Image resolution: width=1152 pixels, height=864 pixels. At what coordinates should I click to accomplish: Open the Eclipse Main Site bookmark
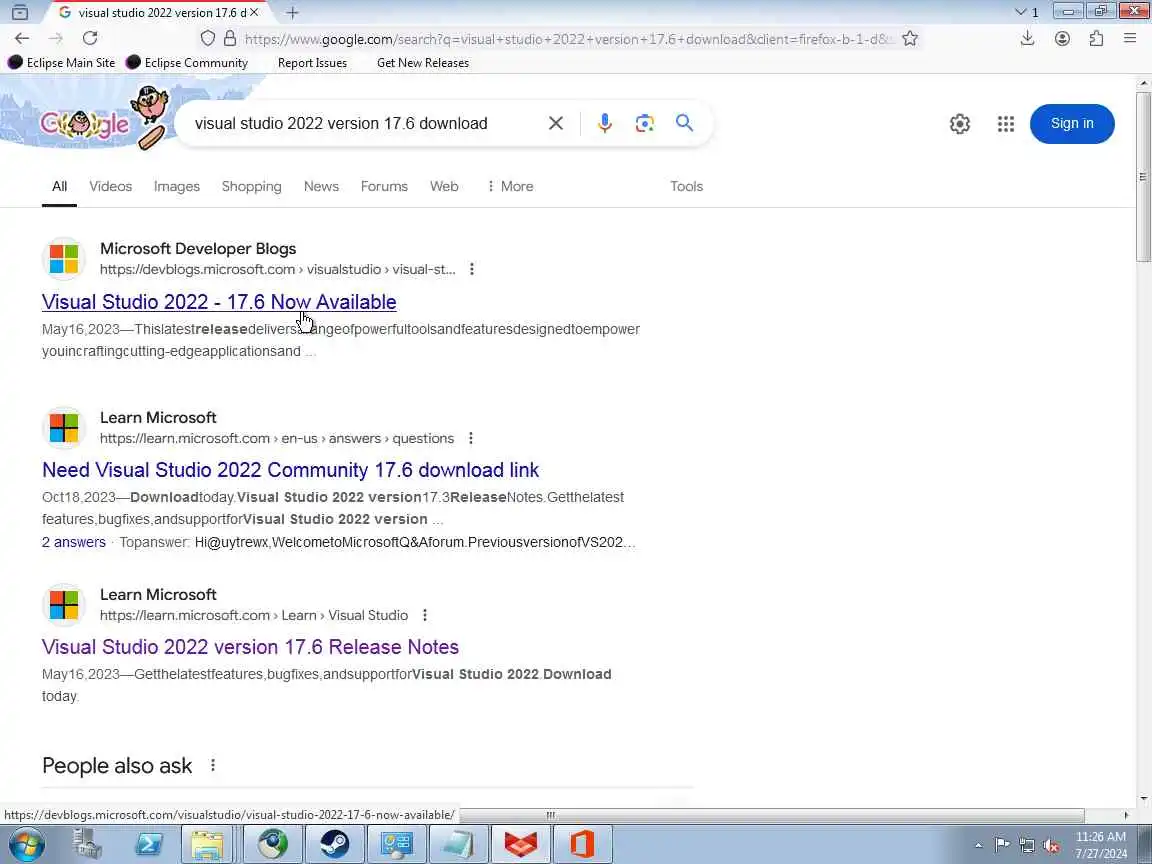pos(62,62)
